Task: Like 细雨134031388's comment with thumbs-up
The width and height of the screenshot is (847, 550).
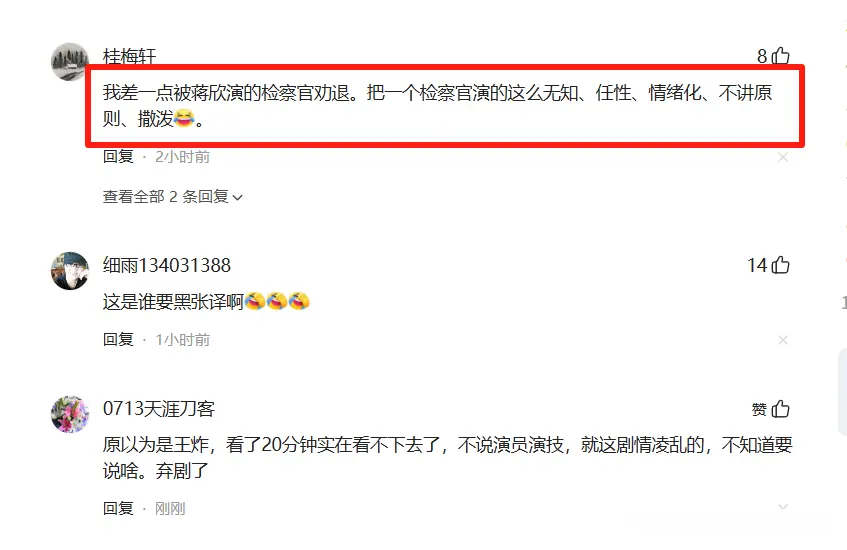Action: click(x=781, y=265)
